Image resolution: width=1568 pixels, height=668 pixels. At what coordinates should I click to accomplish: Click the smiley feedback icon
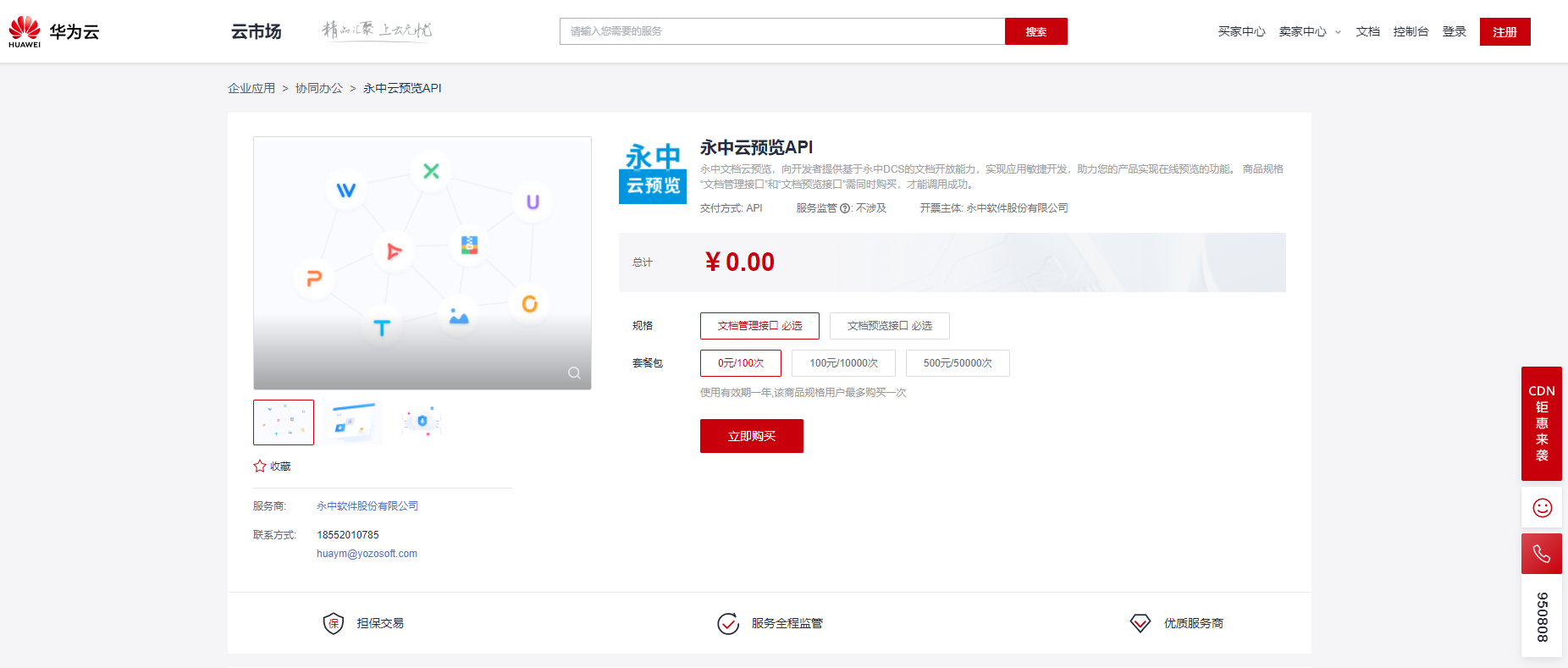pyautogui.click(x=1542, y=508)
